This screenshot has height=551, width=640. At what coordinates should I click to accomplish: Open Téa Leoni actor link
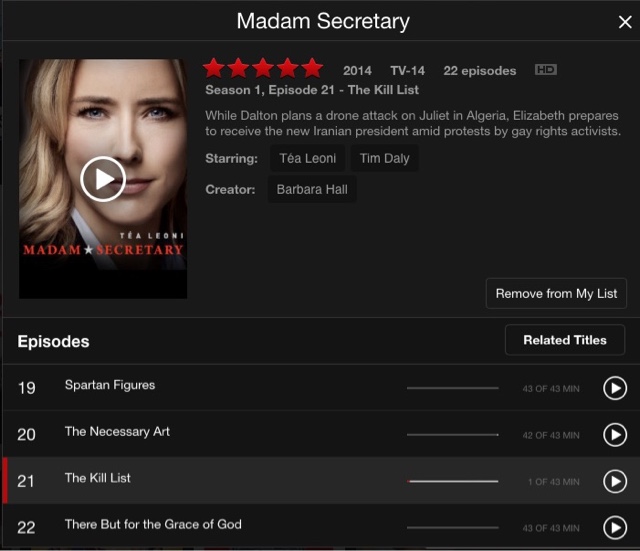307,158
